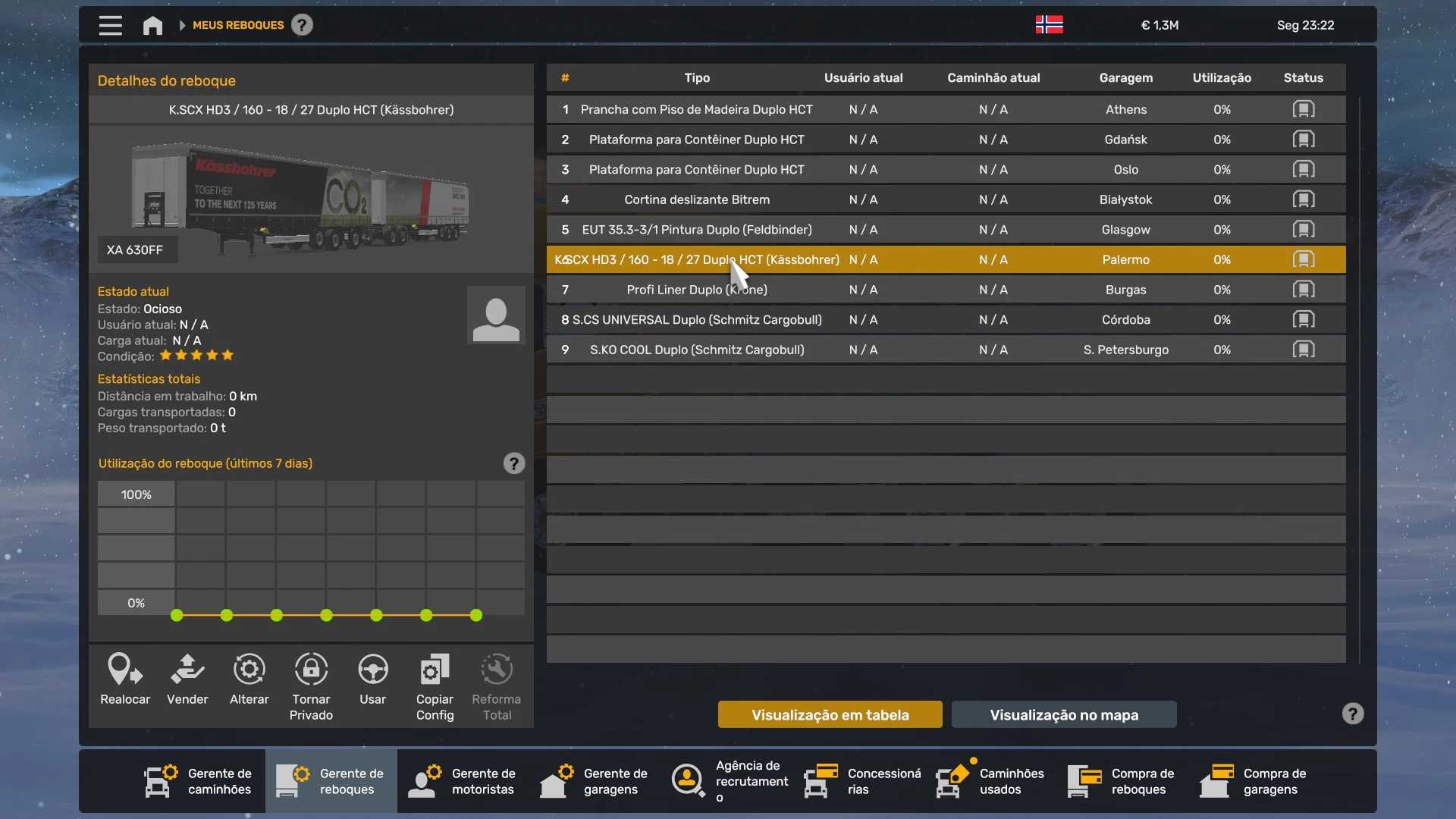Open Compra de reboques shop

click(1122, 782)
